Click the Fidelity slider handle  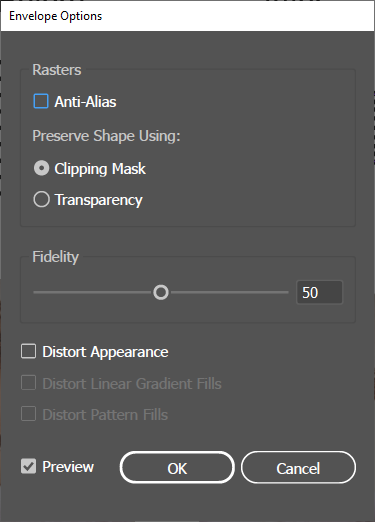click(x=161, y=292)
